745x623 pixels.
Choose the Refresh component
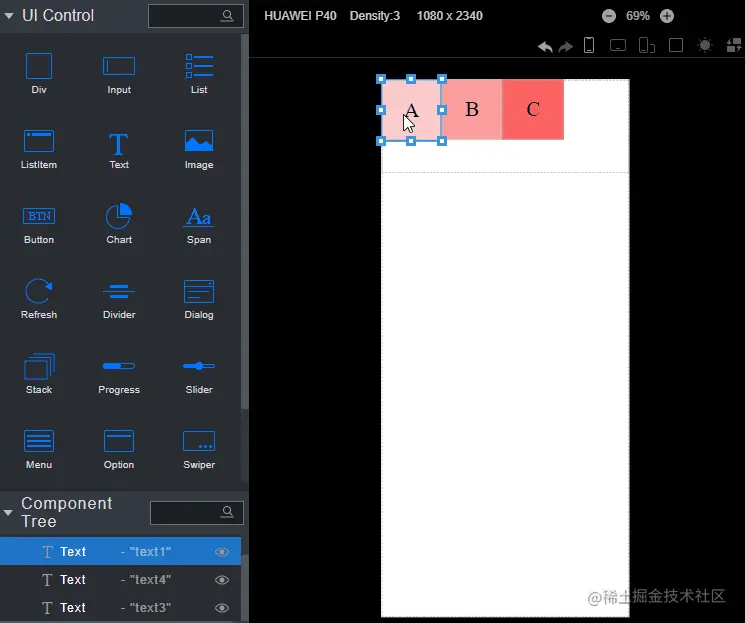[x=38, y=299]
